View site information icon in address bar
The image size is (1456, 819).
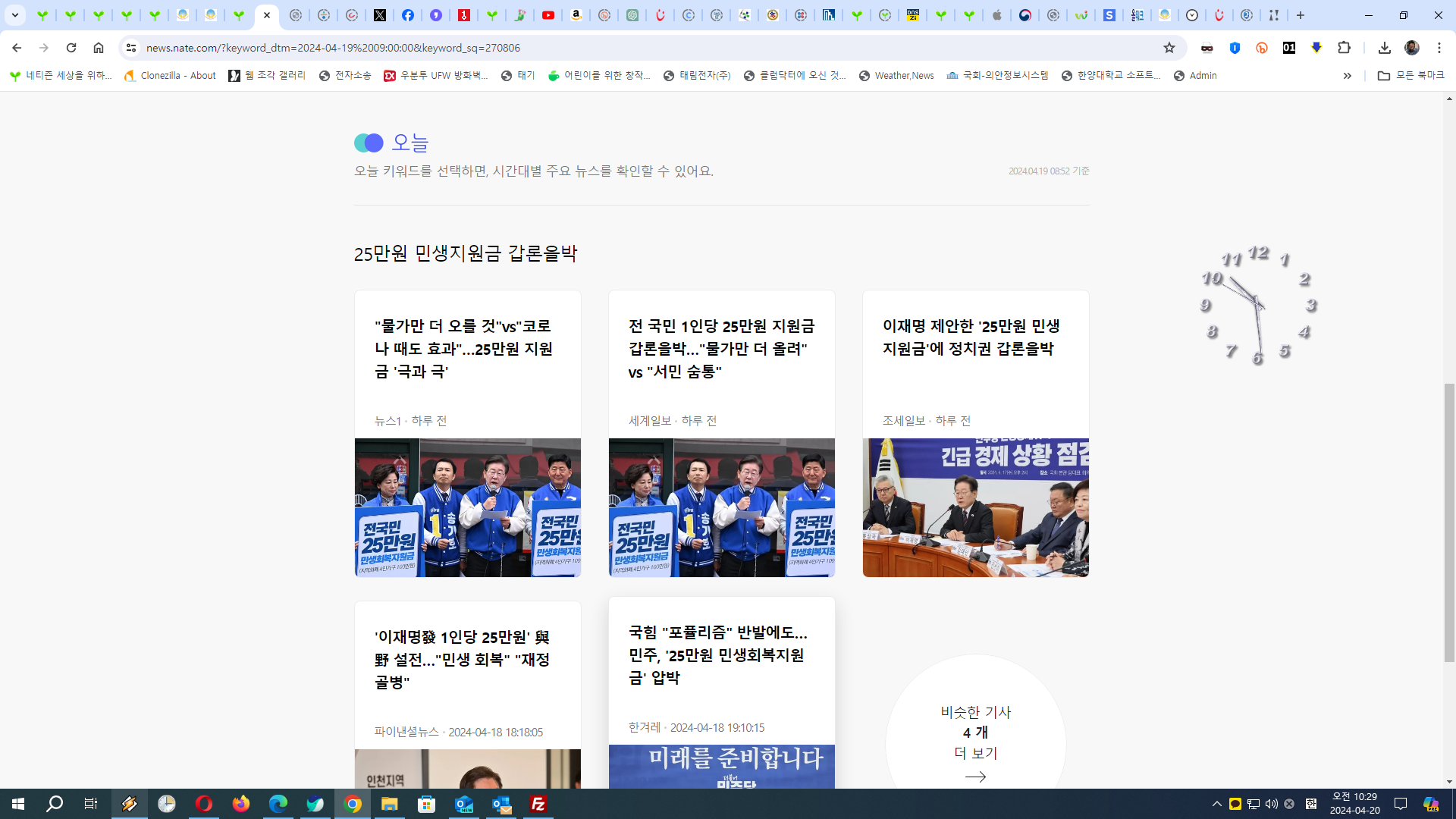[x=131, y=48]
